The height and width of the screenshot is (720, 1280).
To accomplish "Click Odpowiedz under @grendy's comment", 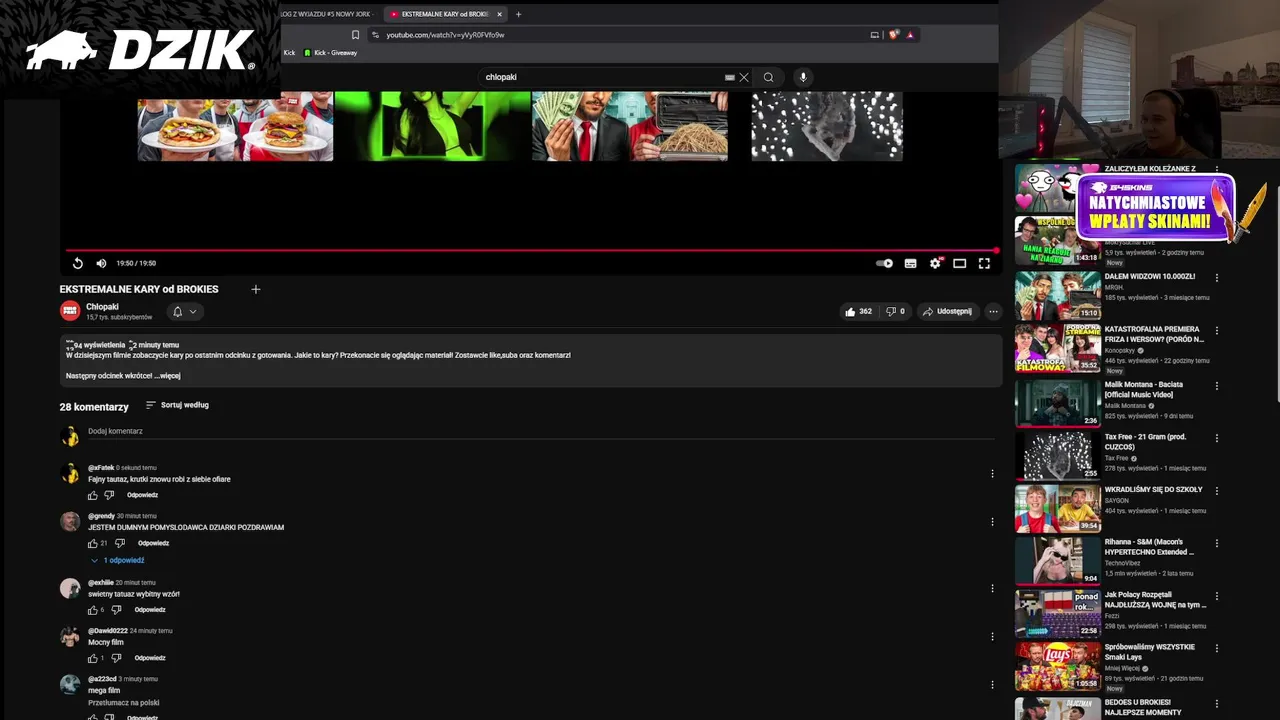I will (153, 543).
